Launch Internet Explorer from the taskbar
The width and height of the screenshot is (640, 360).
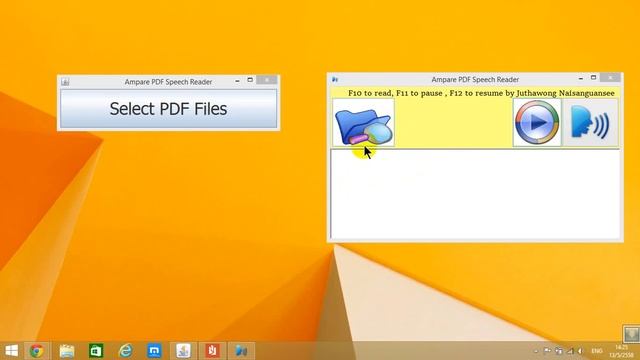[125, 351]
